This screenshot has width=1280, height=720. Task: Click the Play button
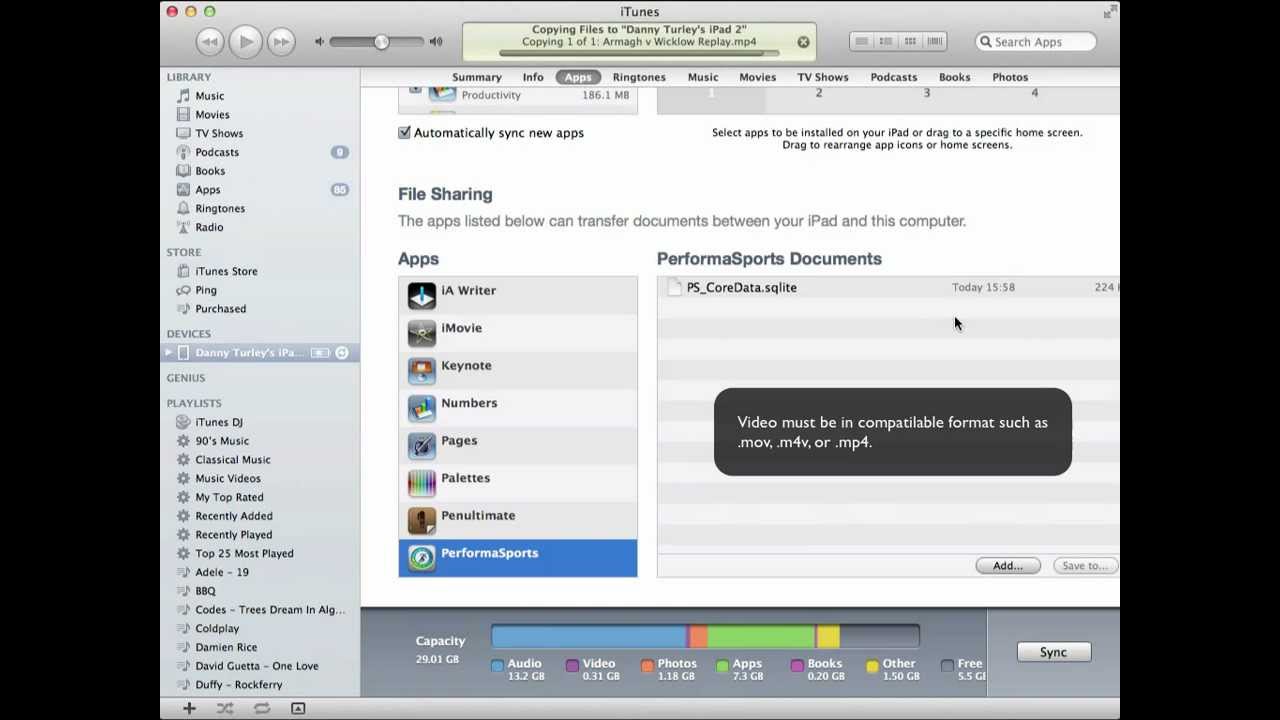point(245,41)
